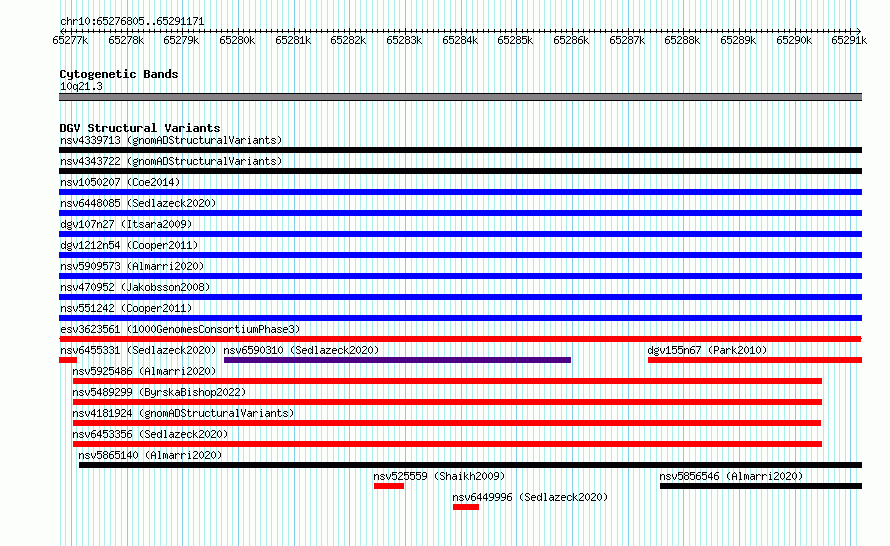The image size is (890, 546).
Task: Select the black bar under nsv5865140
Action: click(x=471, y=465)
